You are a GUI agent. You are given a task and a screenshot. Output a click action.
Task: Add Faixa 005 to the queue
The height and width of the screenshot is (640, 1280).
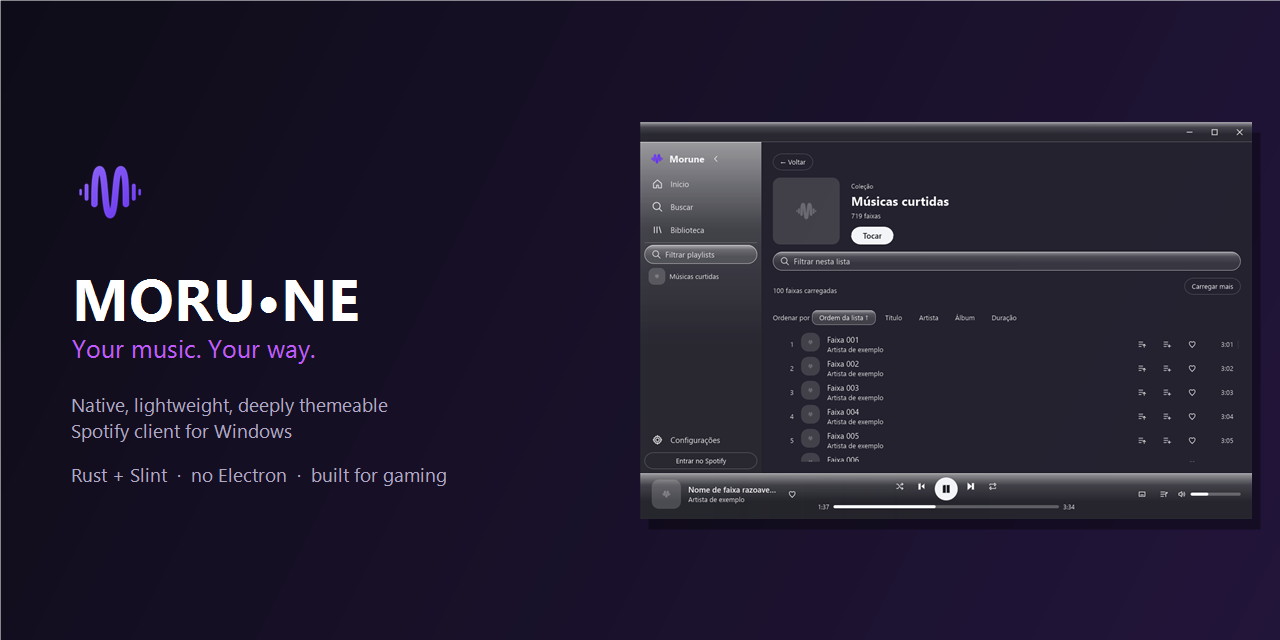coord(1167,441)
